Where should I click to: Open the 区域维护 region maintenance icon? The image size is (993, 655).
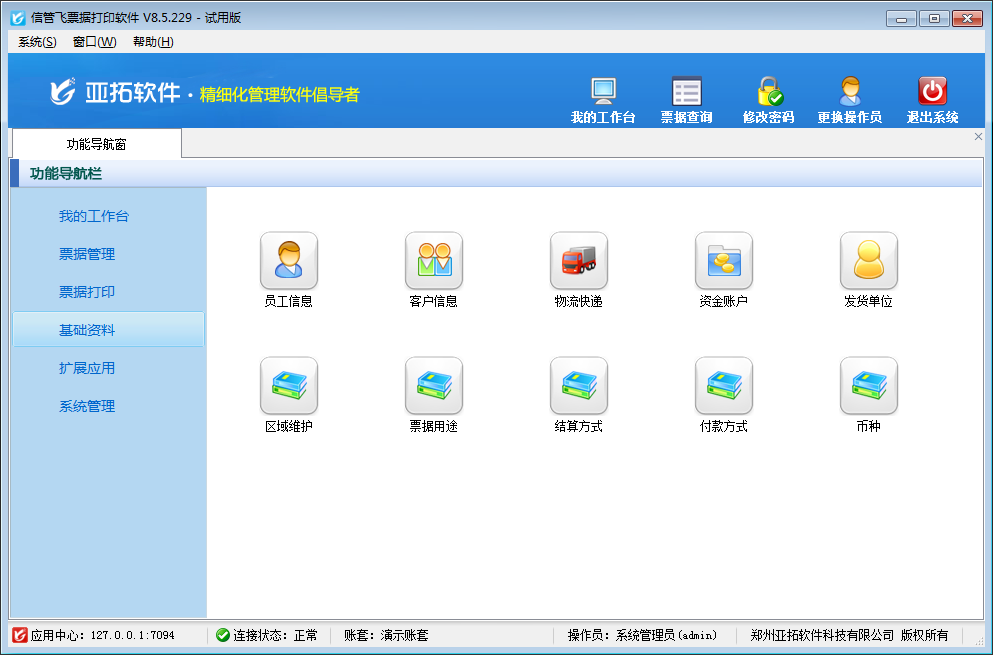click(288, 386)
